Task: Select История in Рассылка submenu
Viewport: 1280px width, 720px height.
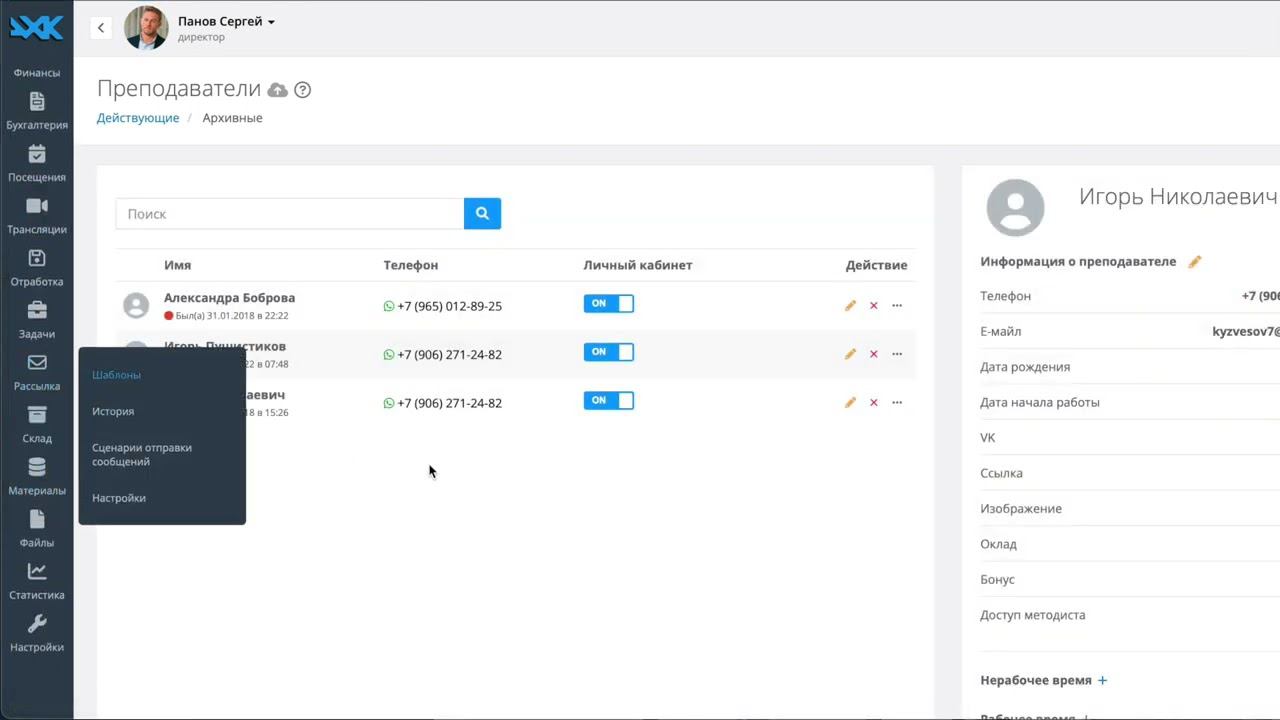Action: [113, 411]
